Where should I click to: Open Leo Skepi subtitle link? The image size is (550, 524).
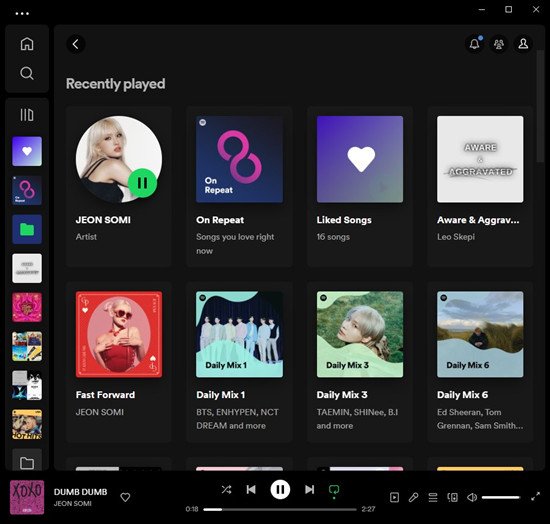[x=456, y=237]
